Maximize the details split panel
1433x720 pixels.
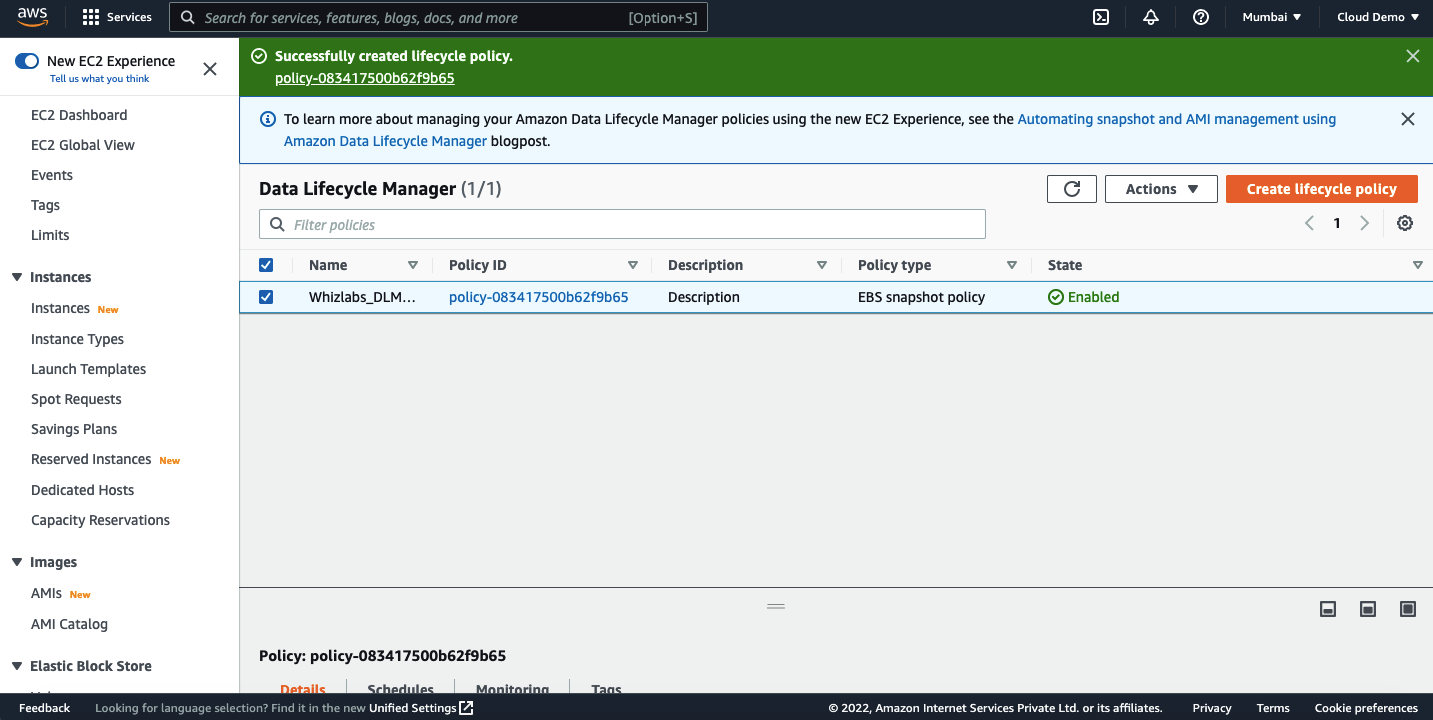point(1408,609)
